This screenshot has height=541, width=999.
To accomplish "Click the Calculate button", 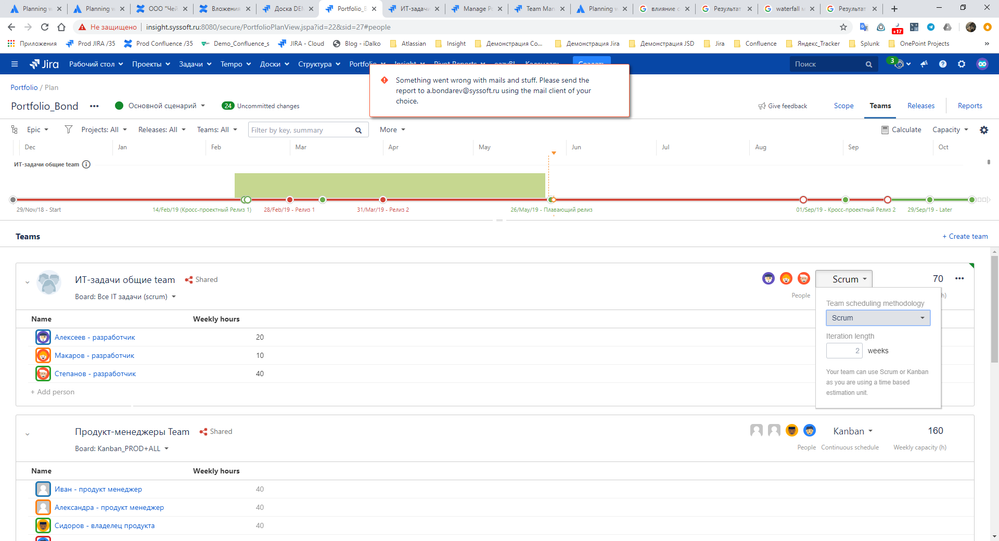I will [x=901, y=129].
